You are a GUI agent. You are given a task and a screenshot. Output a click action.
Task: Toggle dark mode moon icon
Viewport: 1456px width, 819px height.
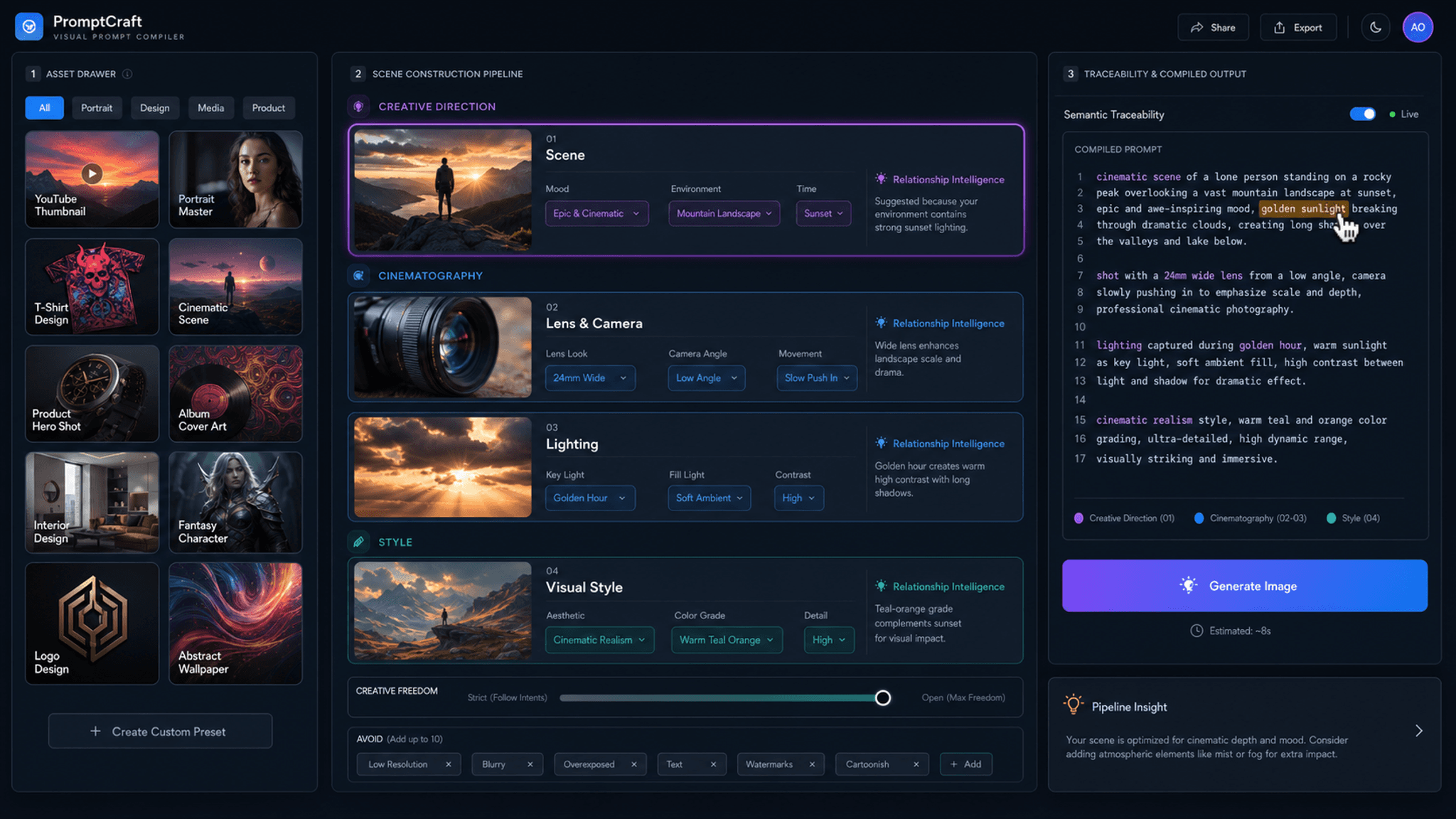[1376, 28]
